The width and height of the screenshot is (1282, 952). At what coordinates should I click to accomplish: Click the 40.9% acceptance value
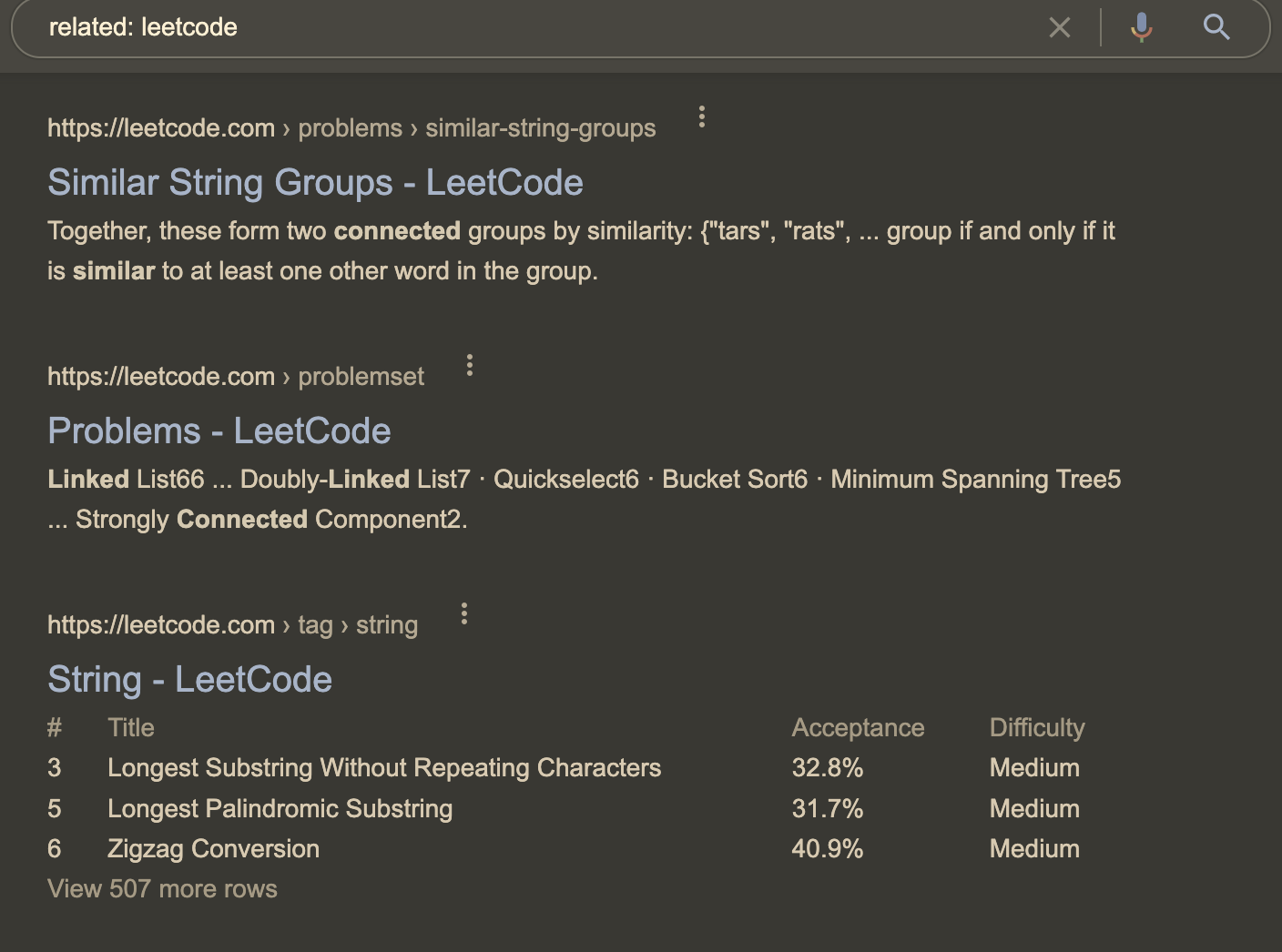(828, 848)
